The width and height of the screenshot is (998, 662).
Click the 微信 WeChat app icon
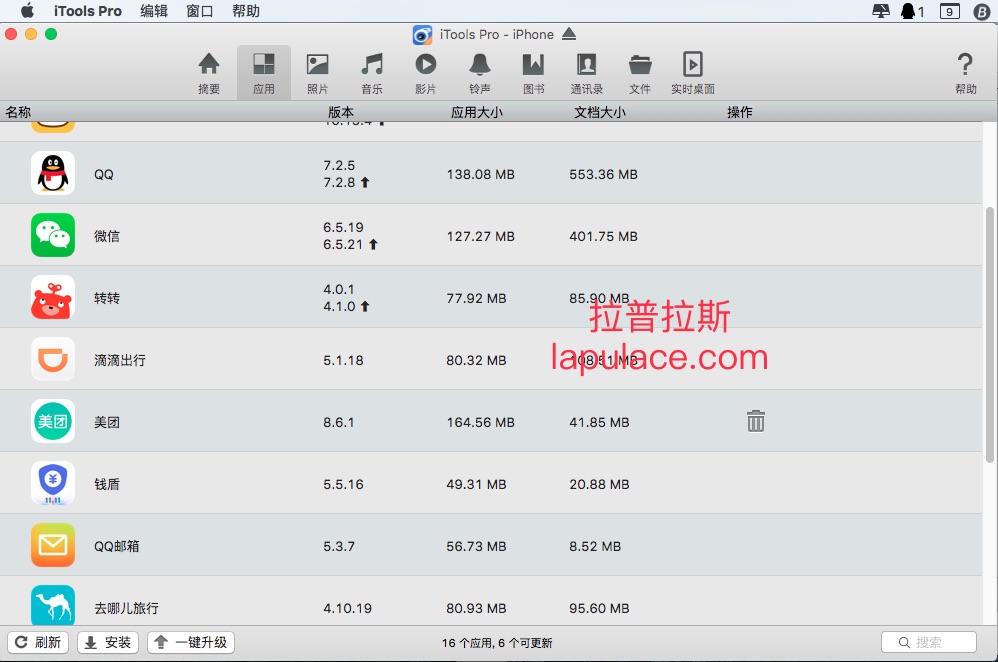pyautogui.click(x=53, y=236)
